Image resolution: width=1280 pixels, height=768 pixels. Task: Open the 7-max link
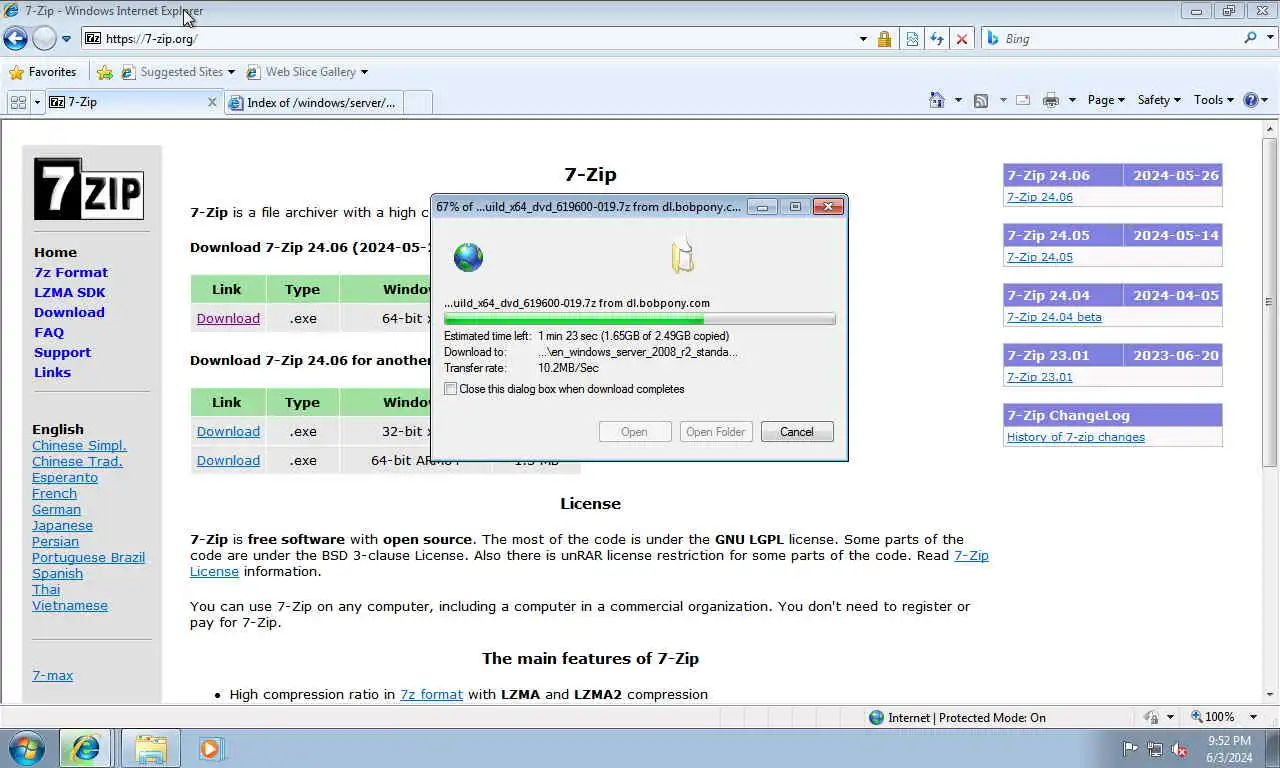(x=52, y=676)
